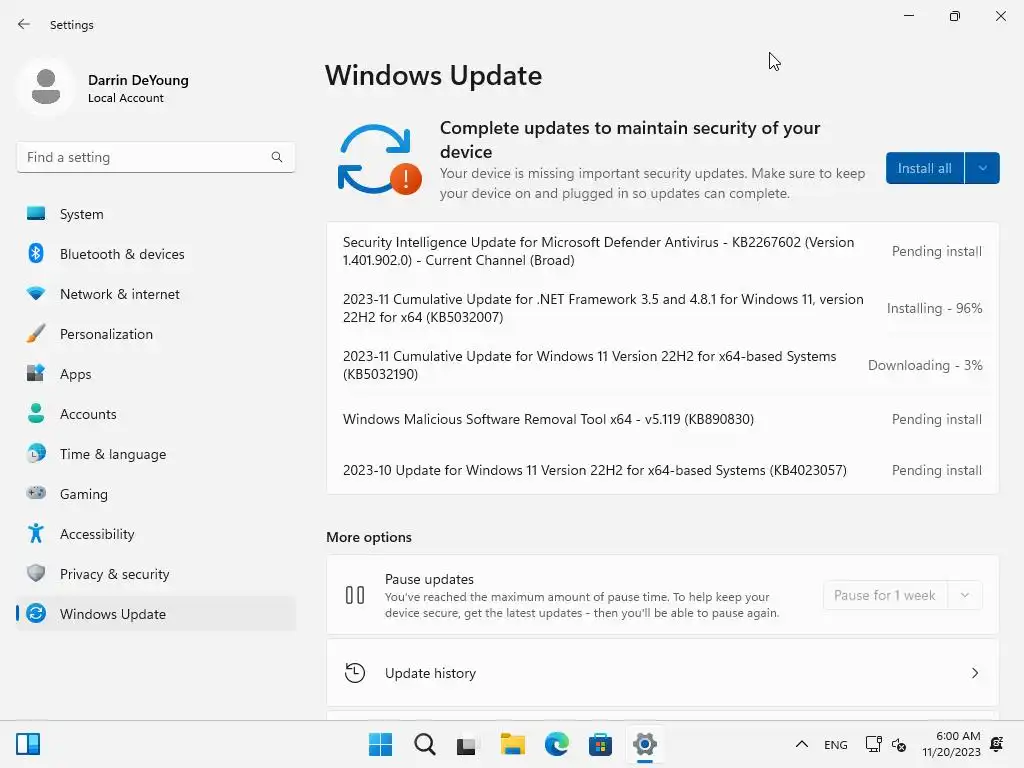Click Local Account label
The height and width of the screenshot is (768, 1024).
coord(125,98)
